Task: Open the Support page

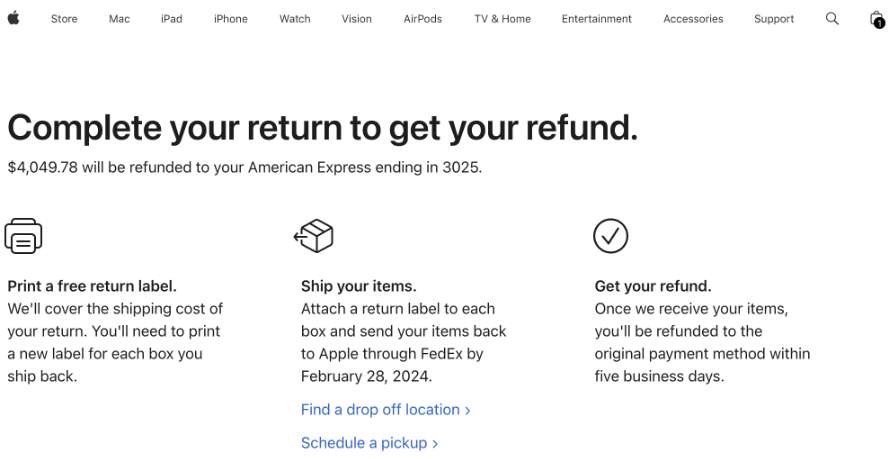Action: click(774, 19)
